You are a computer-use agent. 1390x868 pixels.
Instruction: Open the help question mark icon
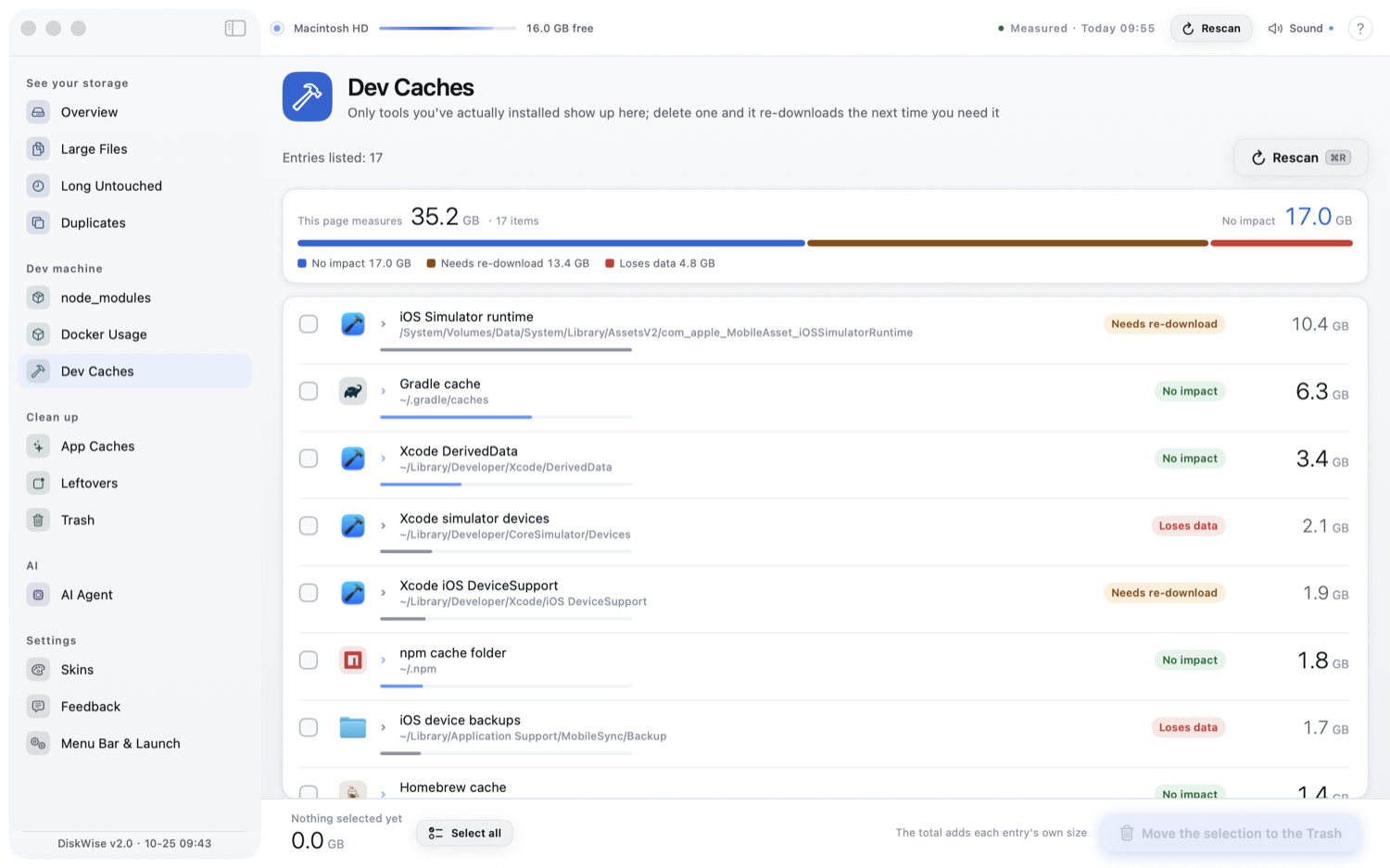[x=1359, y=29]
